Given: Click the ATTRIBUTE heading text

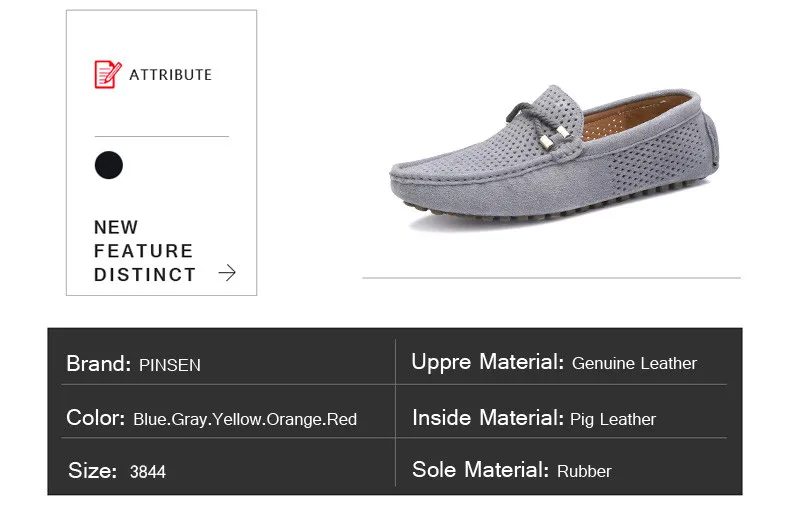Looking at the screenshot, I should tap(170, 75).
